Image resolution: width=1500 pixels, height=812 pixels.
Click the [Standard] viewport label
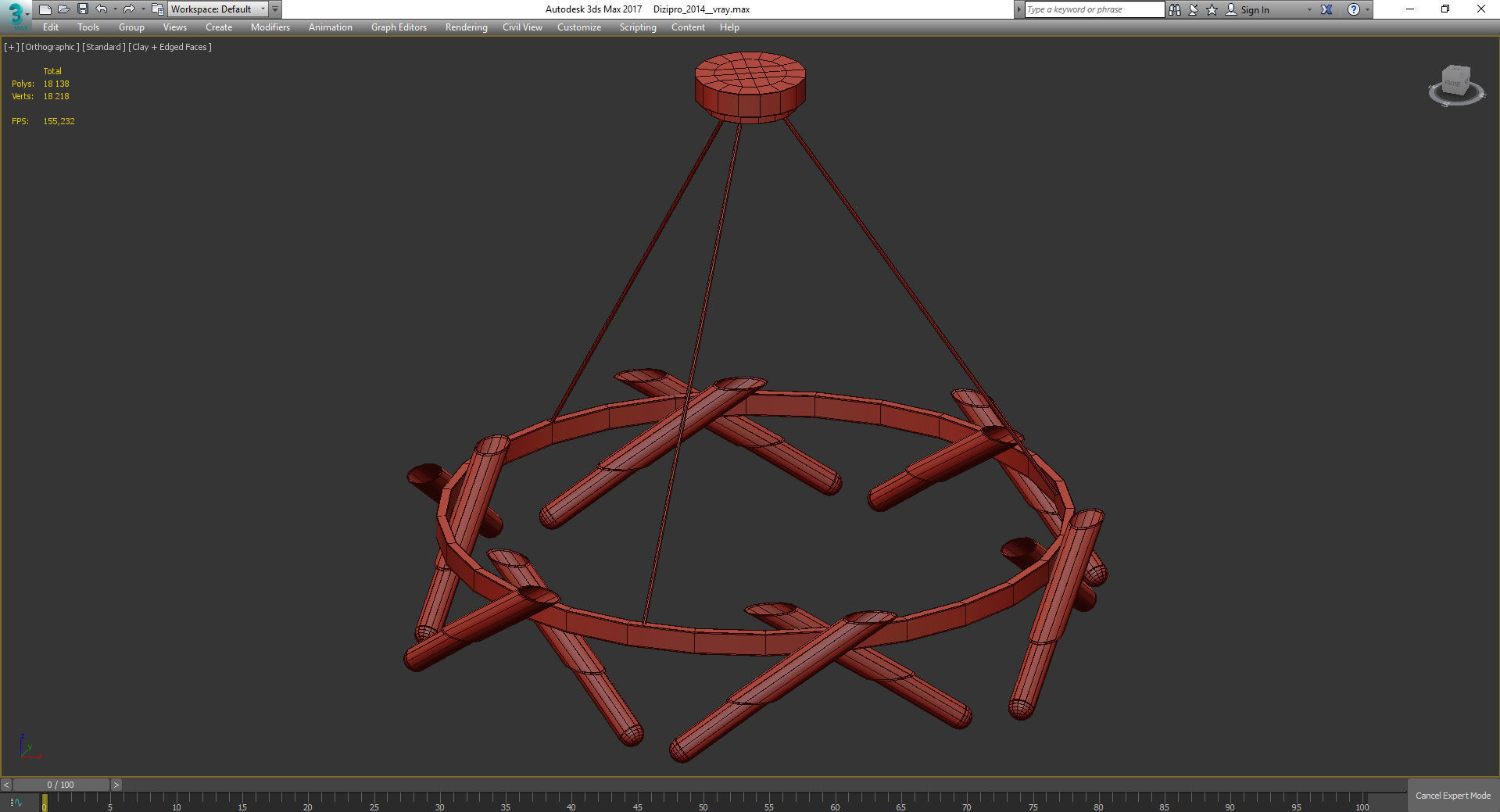tap(104, 47)
